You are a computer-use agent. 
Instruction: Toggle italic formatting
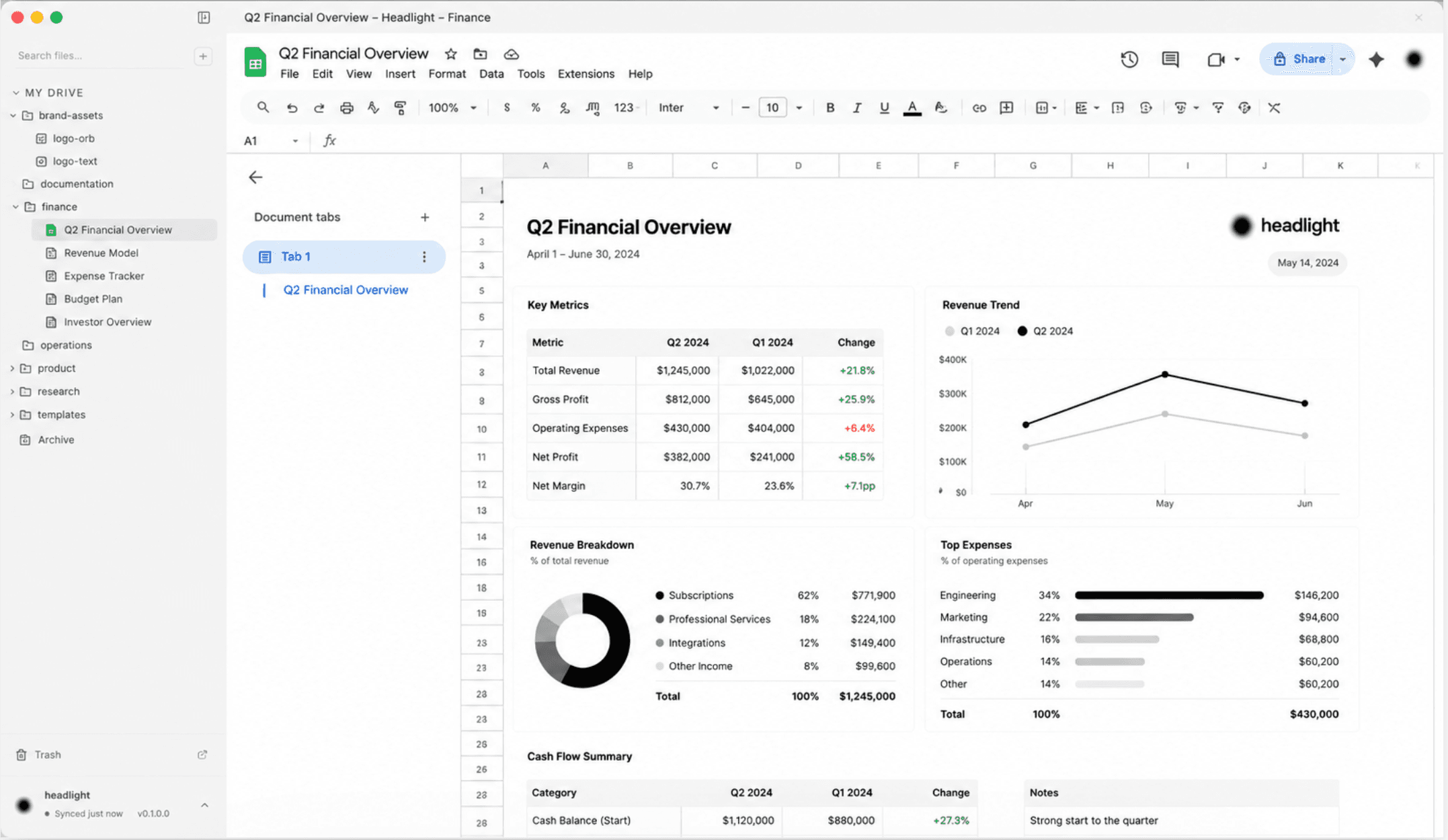coord(857,108)
